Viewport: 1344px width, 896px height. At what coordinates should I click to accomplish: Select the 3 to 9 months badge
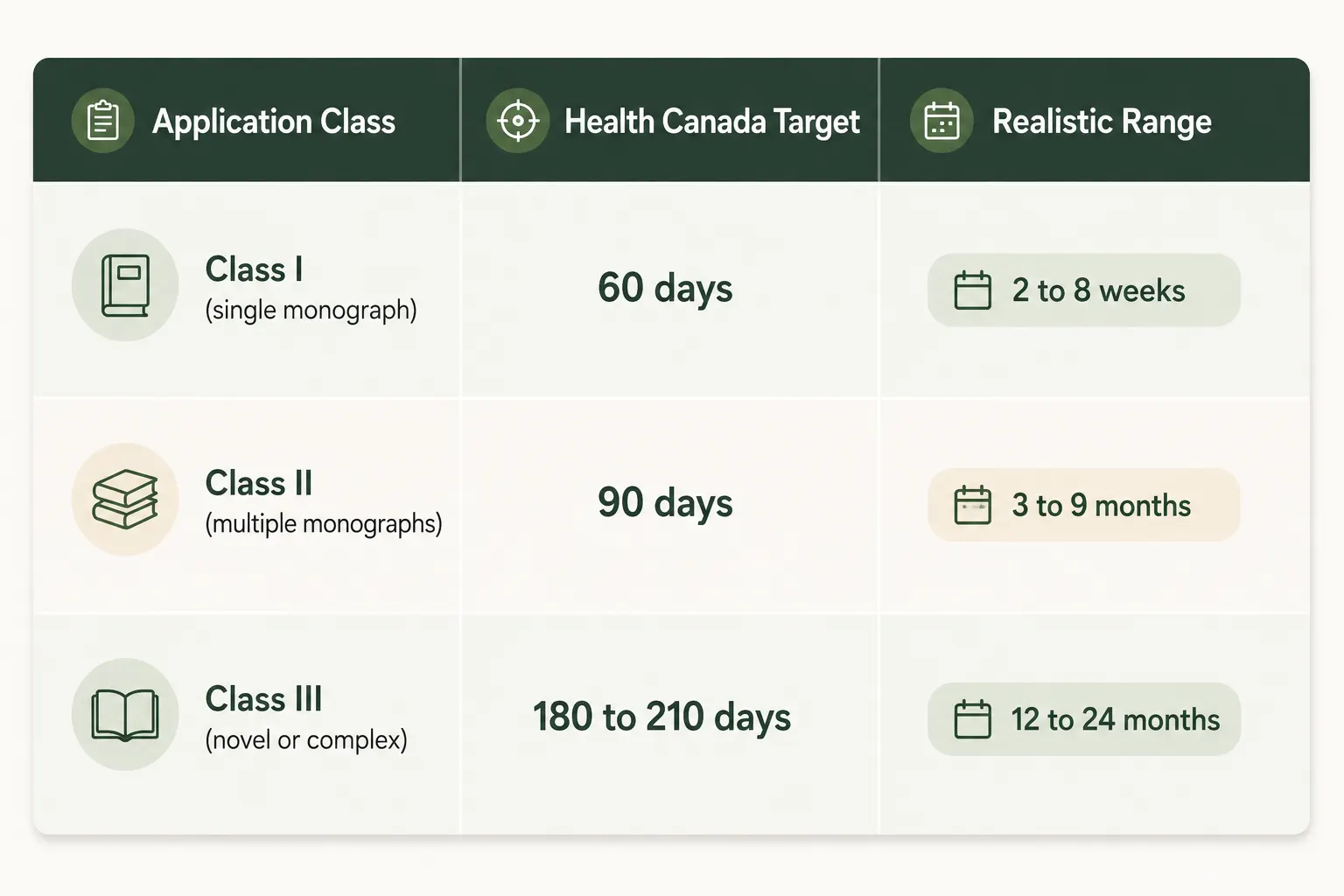click(1084, 505)
